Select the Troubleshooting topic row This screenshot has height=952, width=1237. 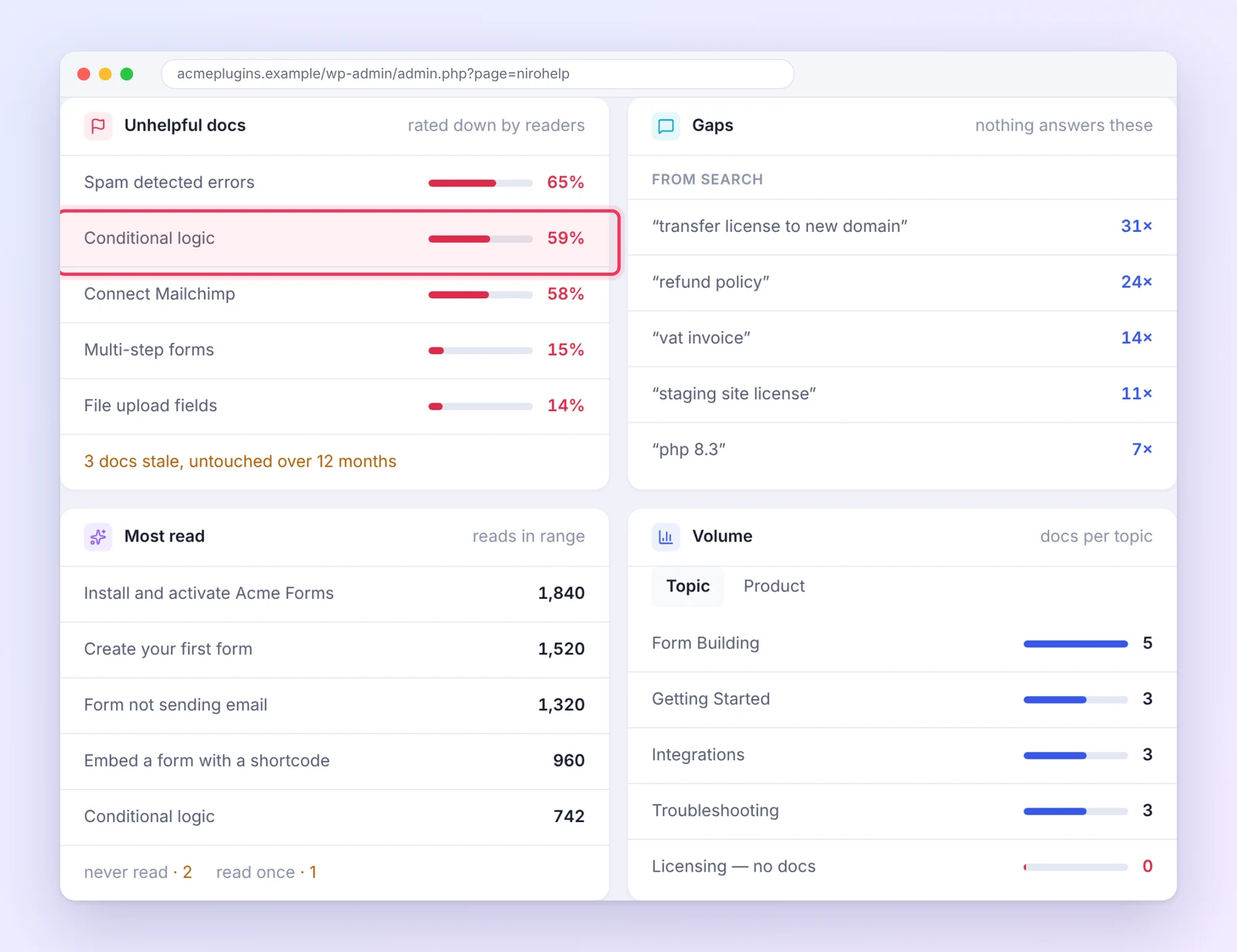tap(902, 811)
